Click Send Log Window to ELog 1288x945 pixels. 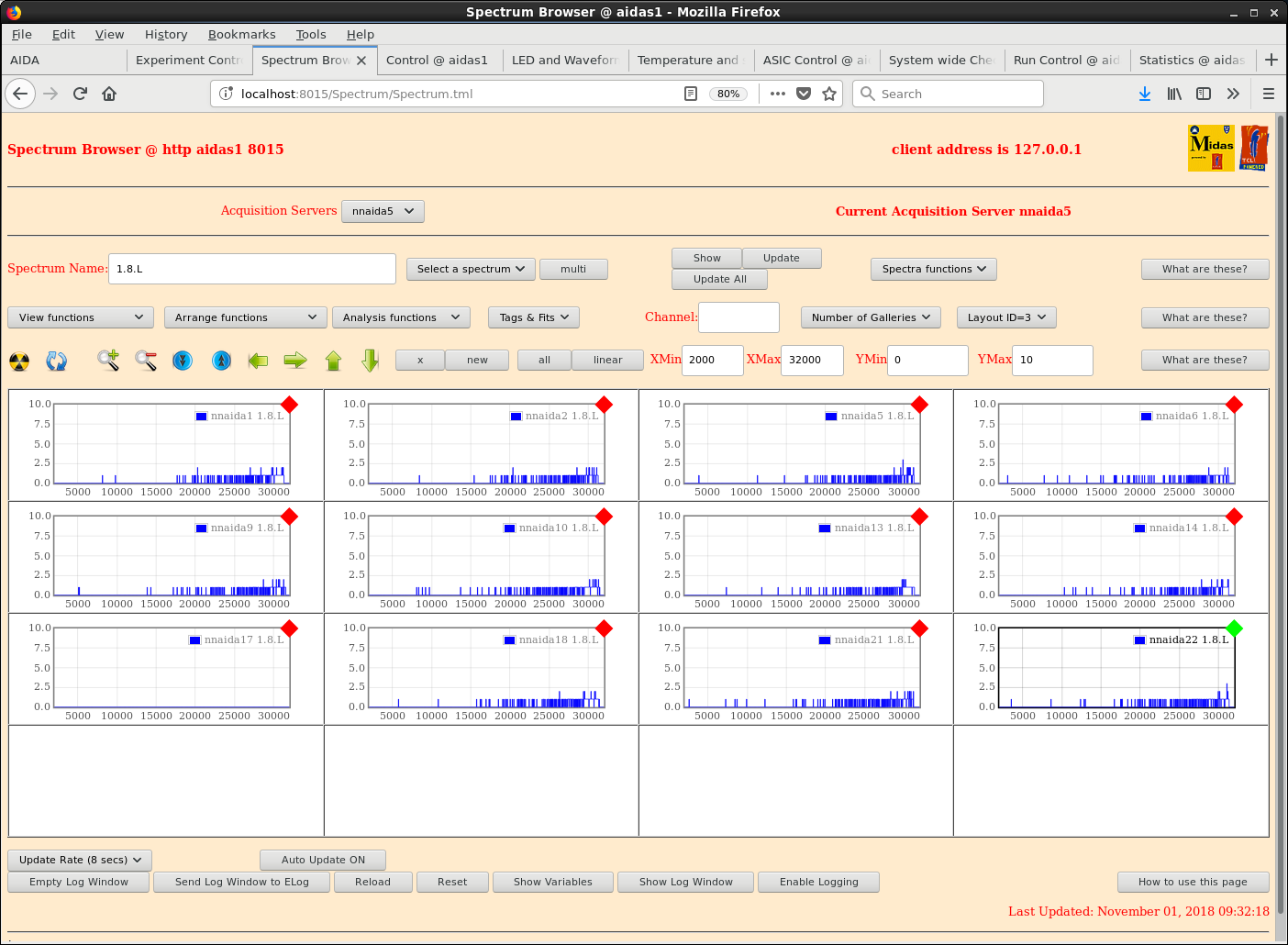[x=242, y=882]
